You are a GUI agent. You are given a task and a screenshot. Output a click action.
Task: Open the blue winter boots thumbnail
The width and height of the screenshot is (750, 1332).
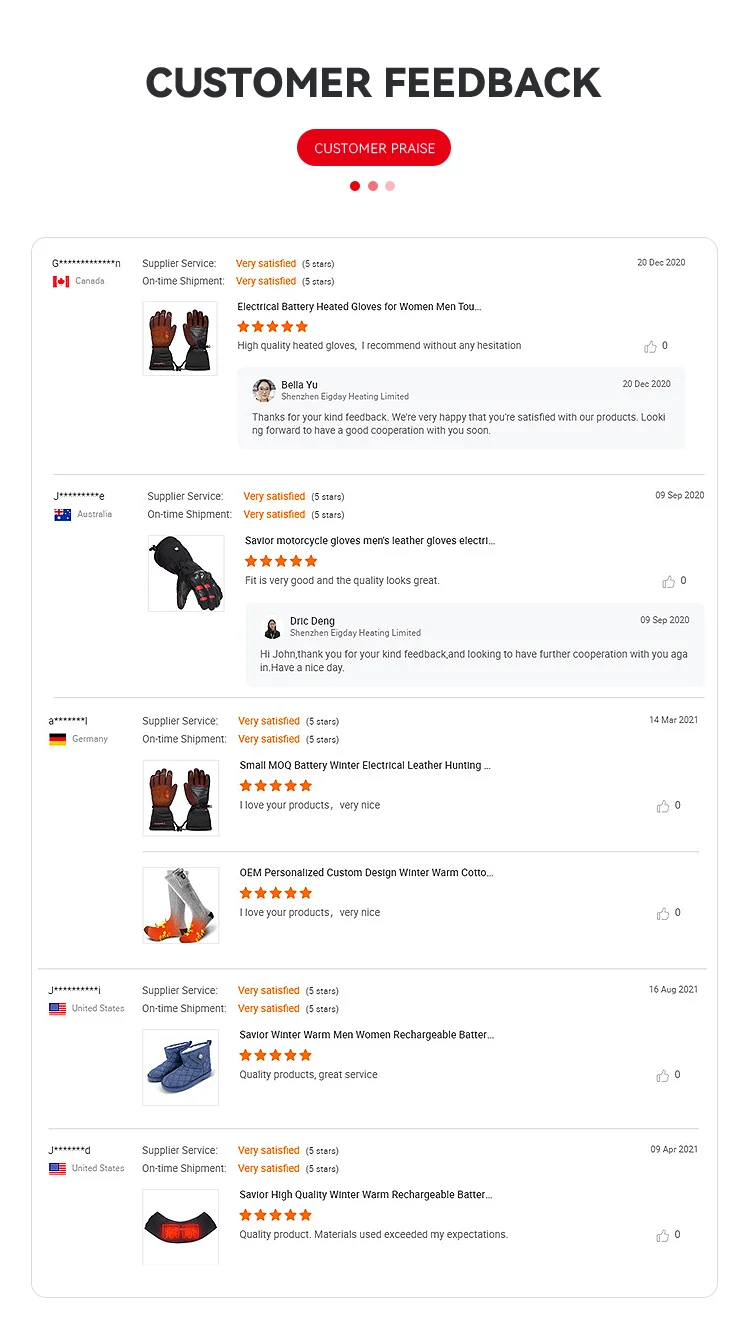click(180, 1067)
